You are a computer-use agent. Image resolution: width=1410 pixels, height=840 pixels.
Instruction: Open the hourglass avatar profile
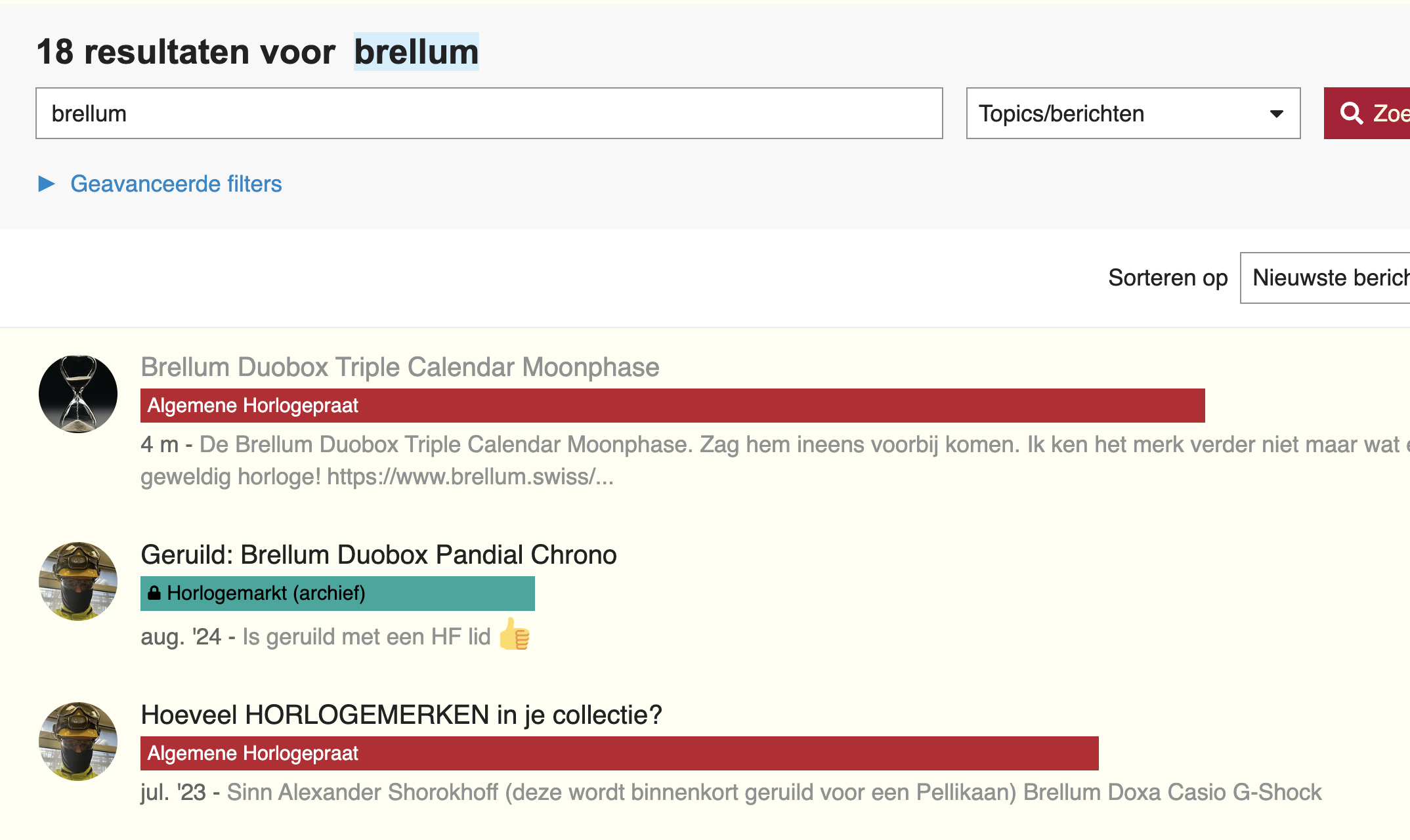[x=78, y=394]
